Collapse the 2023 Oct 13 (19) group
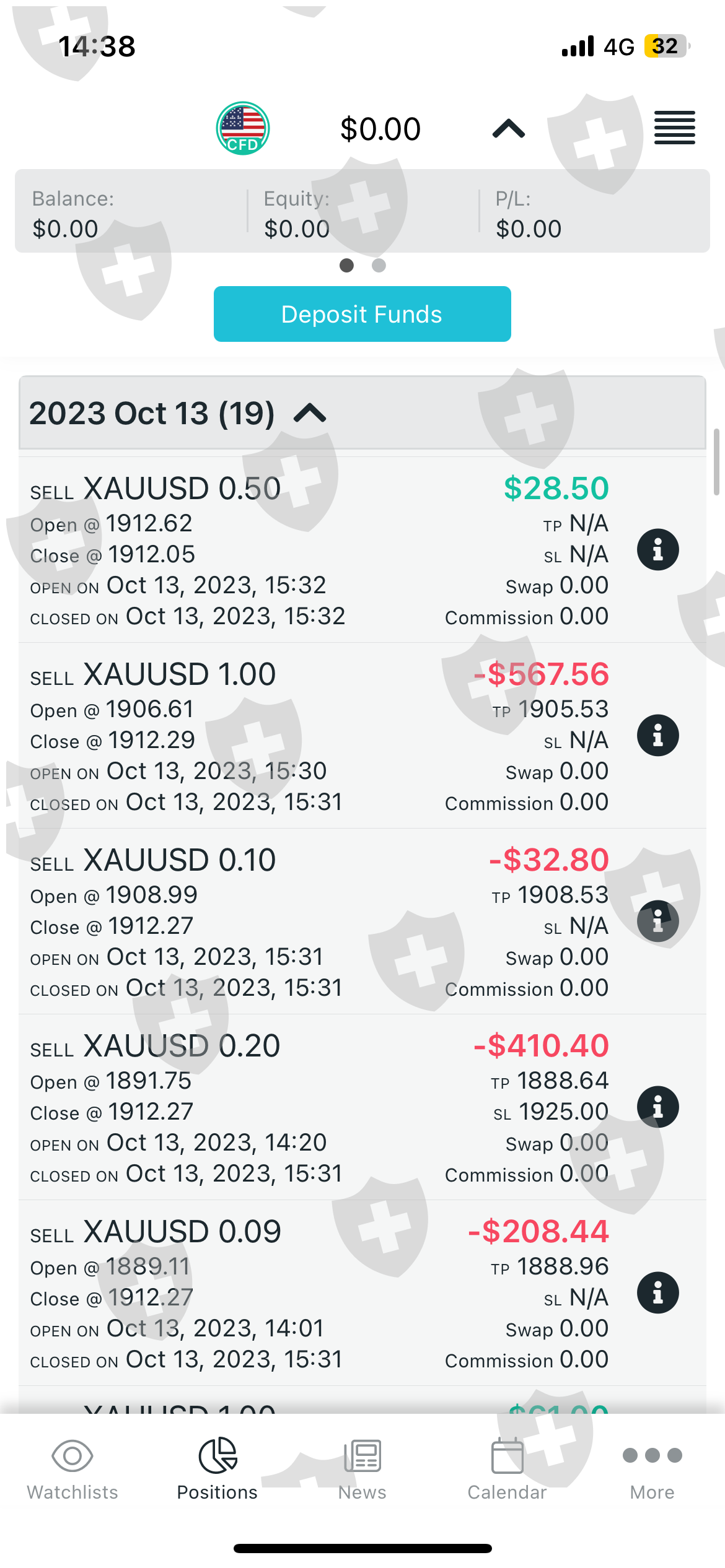This screenshot has width=725, height=1568. [x=310, y=413]
